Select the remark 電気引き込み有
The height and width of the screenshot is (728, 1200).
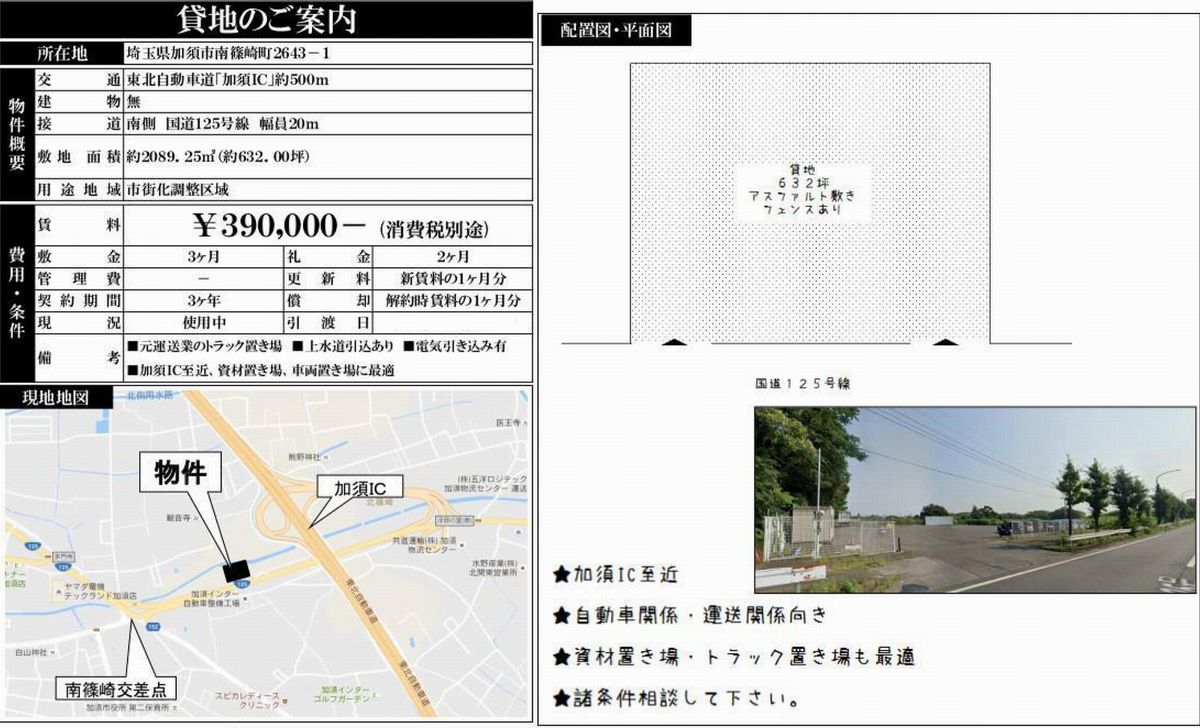point(456,347)
